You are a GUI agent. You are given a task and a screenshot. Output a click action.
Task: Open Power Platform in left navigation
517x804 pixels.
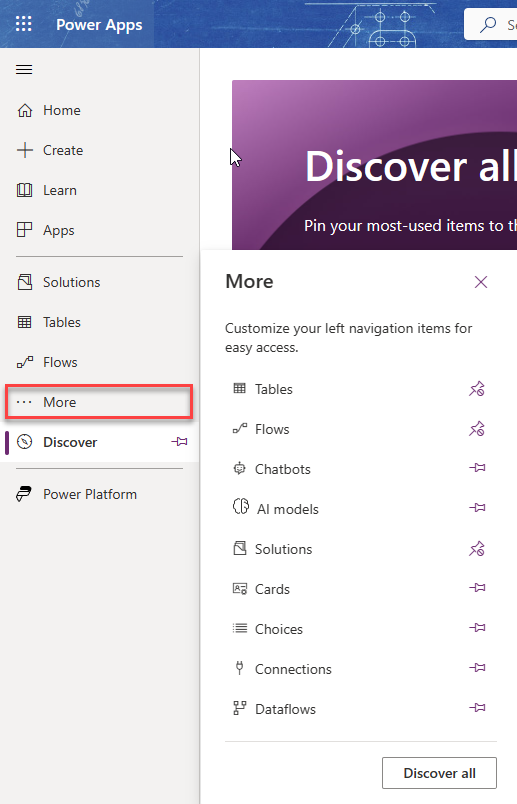pyautogui.click(x=100, y=494)
